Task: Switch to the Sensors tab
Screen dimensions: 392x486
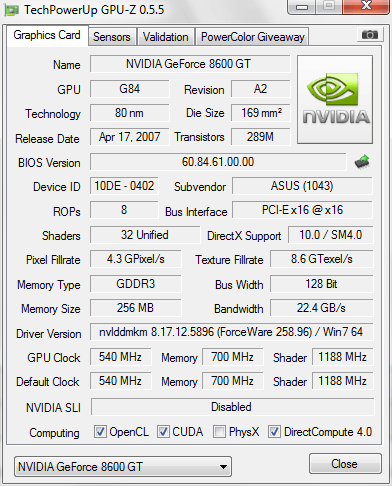Action: (x=112, y=37)
